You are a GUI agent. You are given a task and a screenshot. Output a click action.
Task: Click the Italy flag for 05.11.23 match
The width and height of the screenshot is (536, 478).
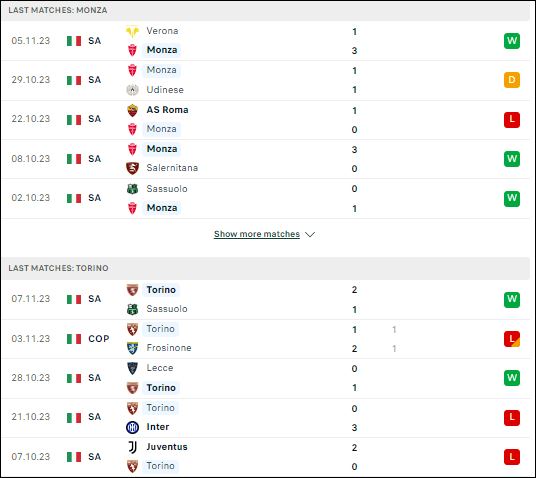tap(74, 41)
